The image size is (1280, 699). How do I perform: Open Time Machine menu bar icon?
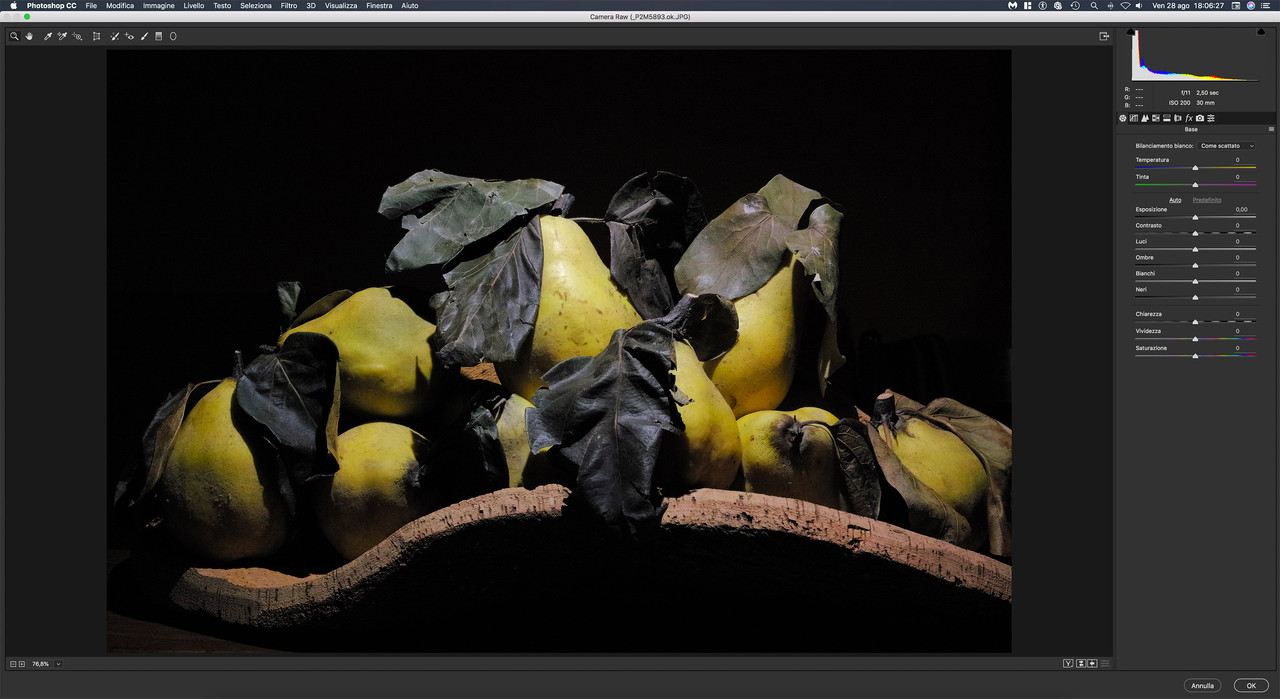(1075, 5)
